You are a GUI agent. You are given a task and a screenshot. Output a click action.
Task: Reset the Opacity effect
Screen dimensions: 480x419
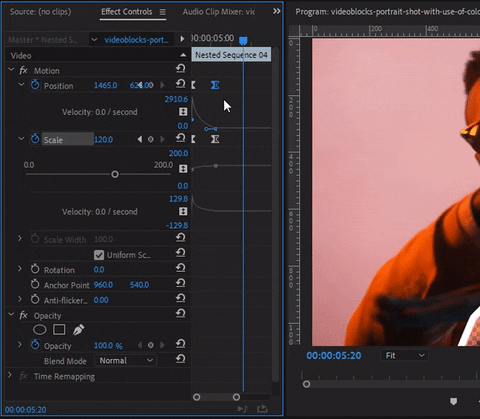[180, 313]
